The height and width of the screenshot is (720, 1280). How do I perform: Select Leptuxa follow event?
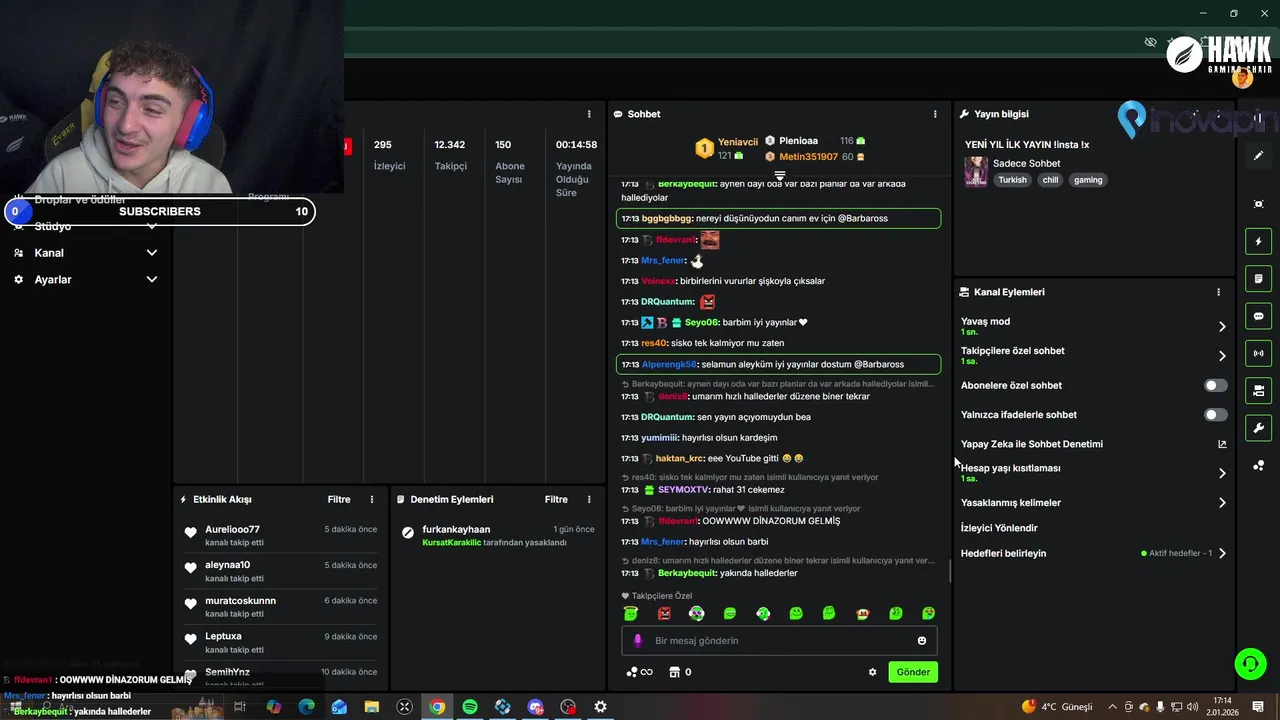[281, 642]
